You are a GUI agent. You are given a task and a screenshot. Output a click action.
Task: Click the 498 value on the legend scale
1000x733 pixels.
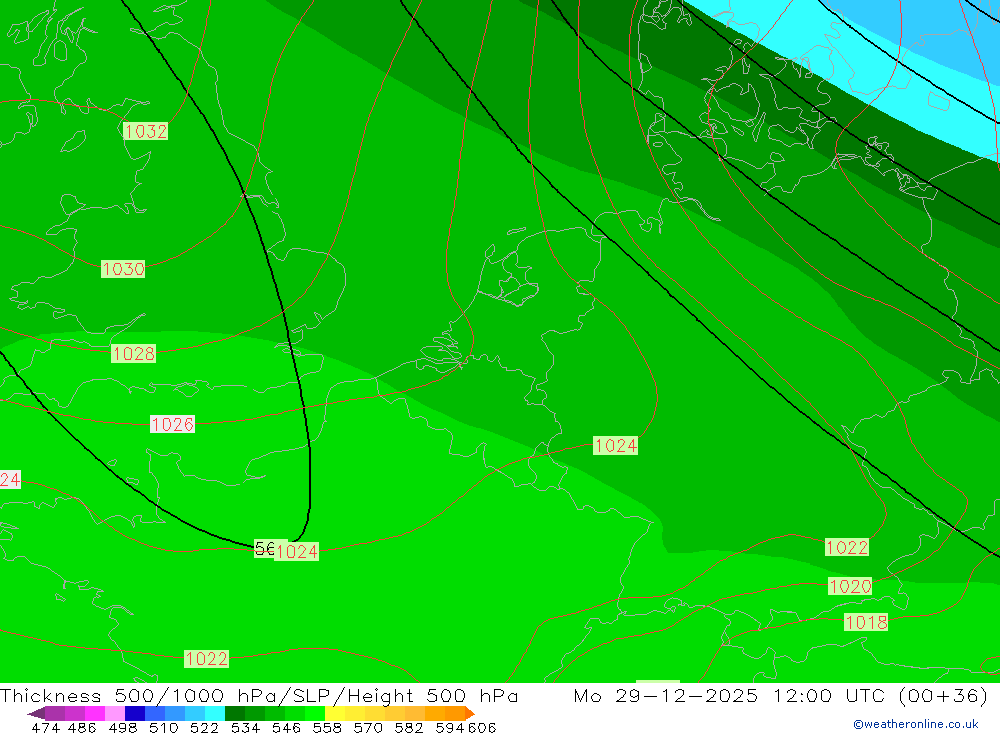(123, 728)
